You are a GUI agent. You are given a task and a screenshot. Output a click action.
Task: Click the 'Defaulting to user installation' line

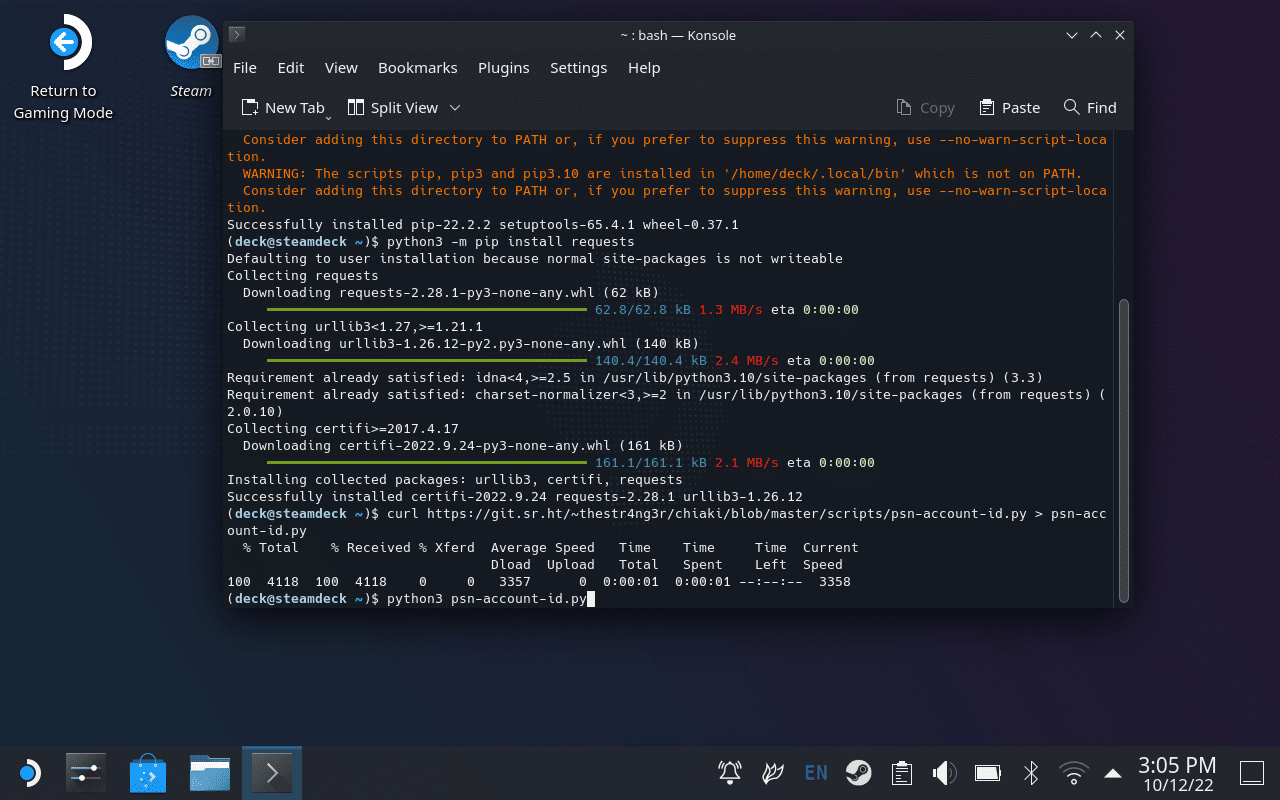535,259
